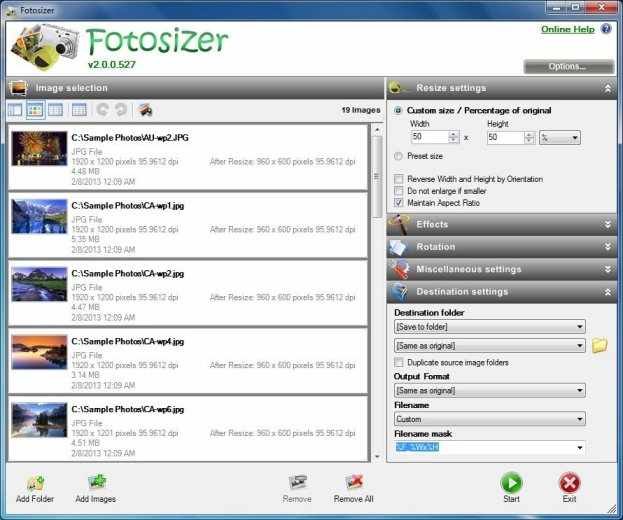Click Remove All icon
The width and height of the screenshot is (623, 520).
353,483
